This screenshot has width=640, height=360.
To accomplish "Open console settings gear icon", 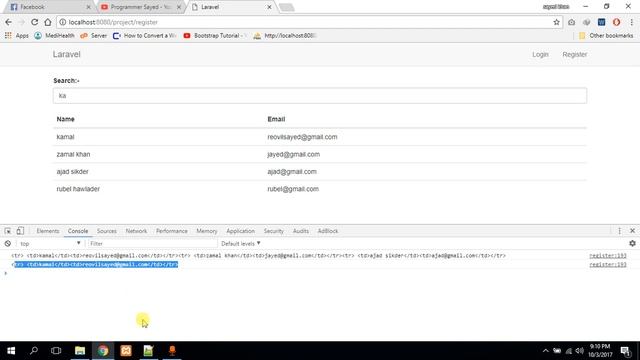I will pos(632,243).
